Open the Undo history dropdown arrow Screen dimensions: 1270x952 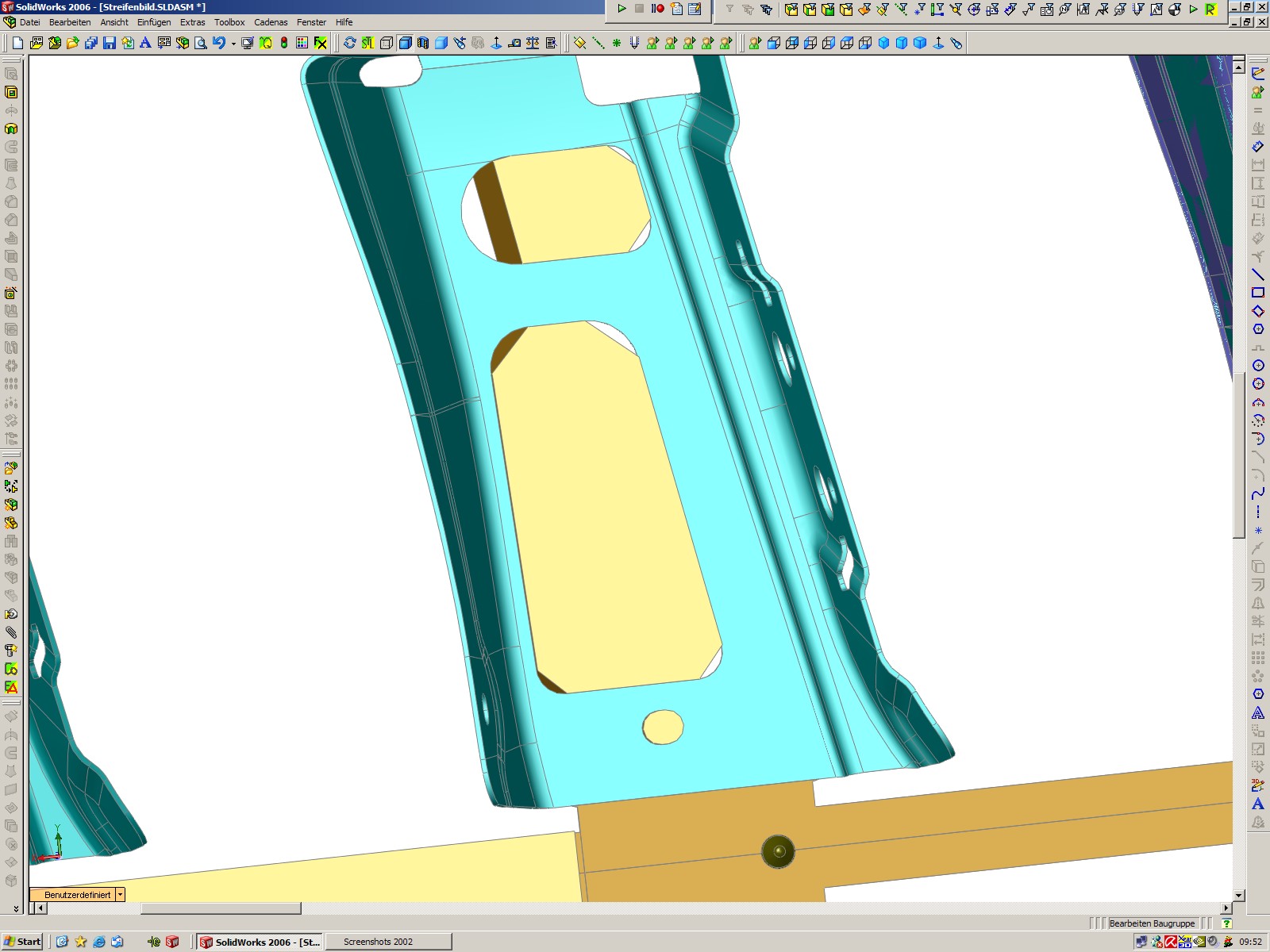point(233,44)
